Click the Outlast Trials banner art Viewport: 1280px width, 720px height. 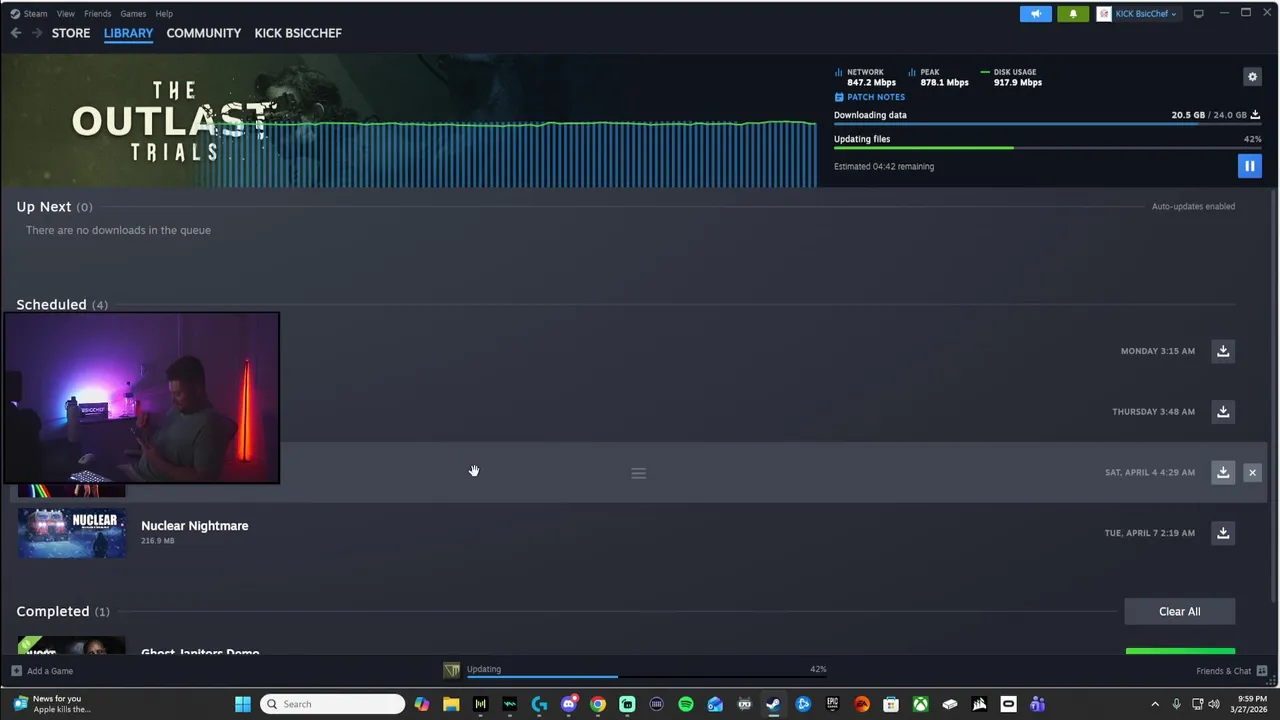click(x=170, y=121)
